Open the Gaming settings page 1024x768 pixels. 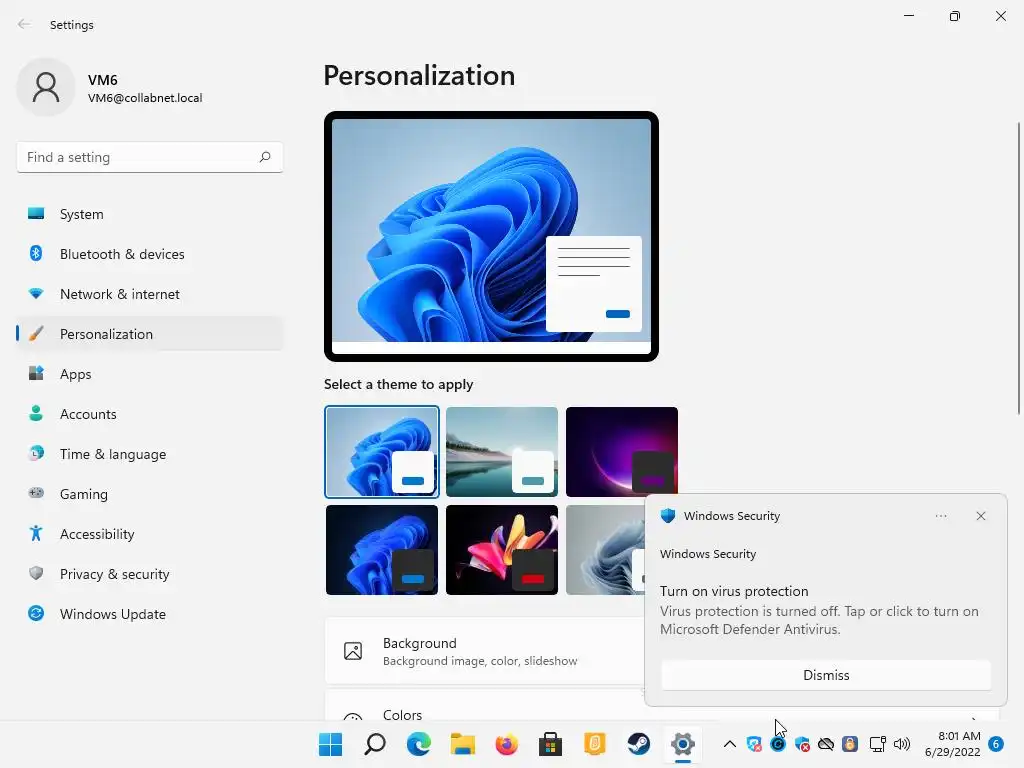[150, 494]
